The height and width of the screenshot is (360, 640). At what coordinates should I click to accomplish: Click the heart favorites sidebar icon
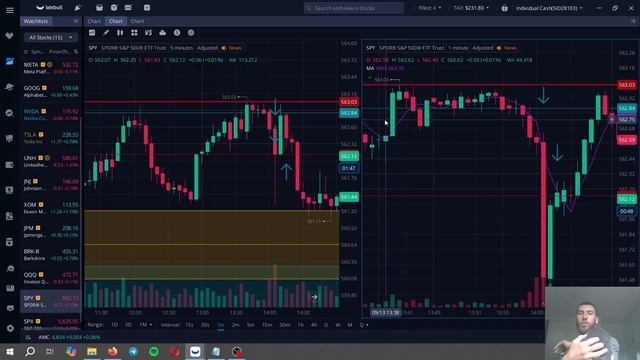[9, 36]
